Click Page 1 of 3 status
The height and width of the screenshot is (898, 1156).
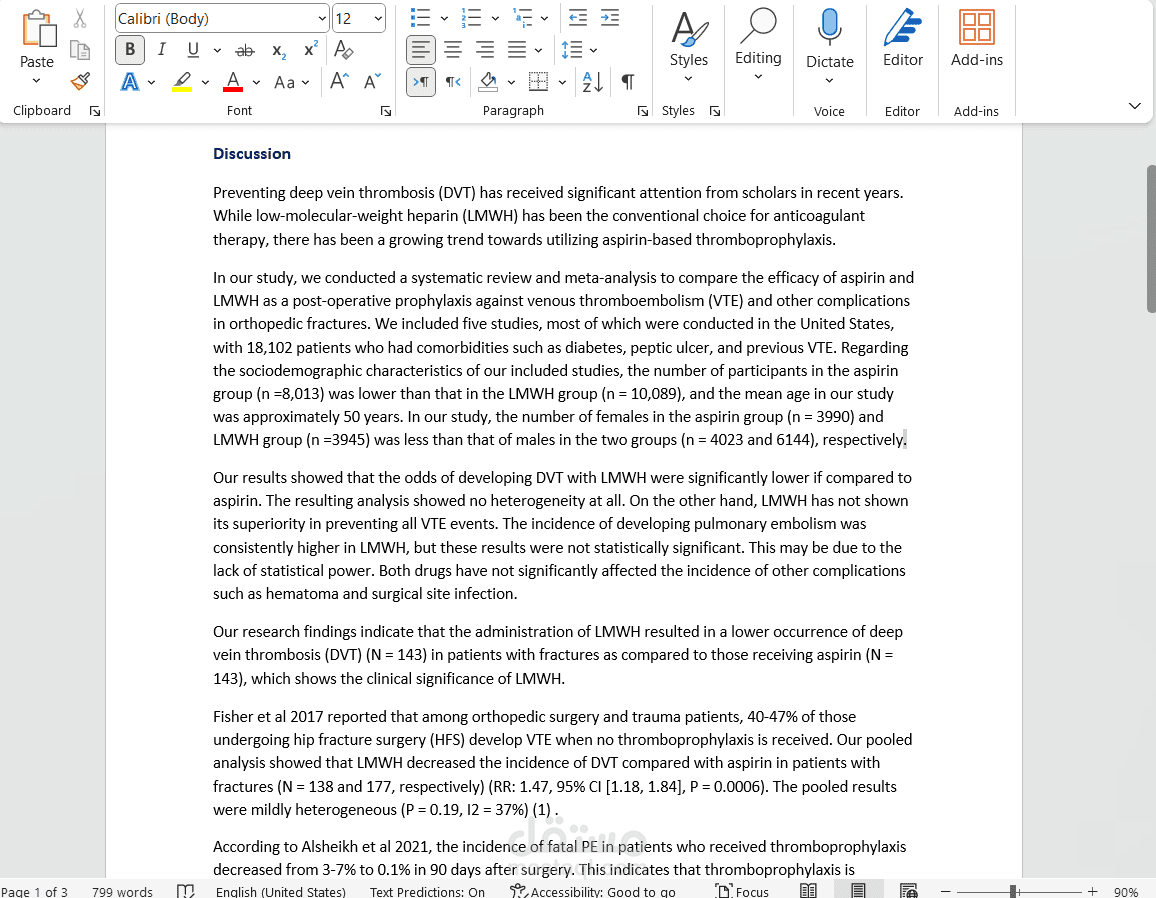pyautogui.click(x=35, y=891)
